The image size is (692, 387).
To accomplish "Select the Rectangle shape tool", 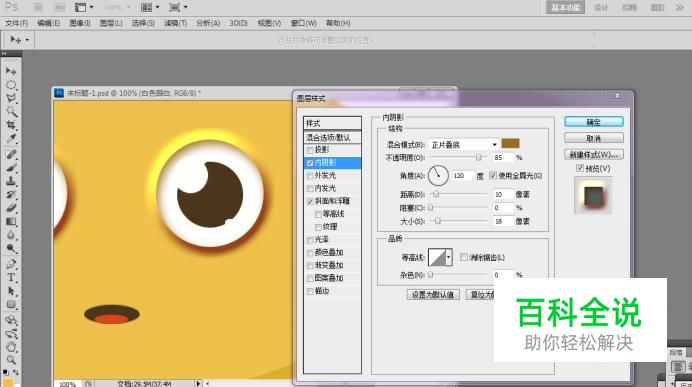I will click(x=11, y=304).
